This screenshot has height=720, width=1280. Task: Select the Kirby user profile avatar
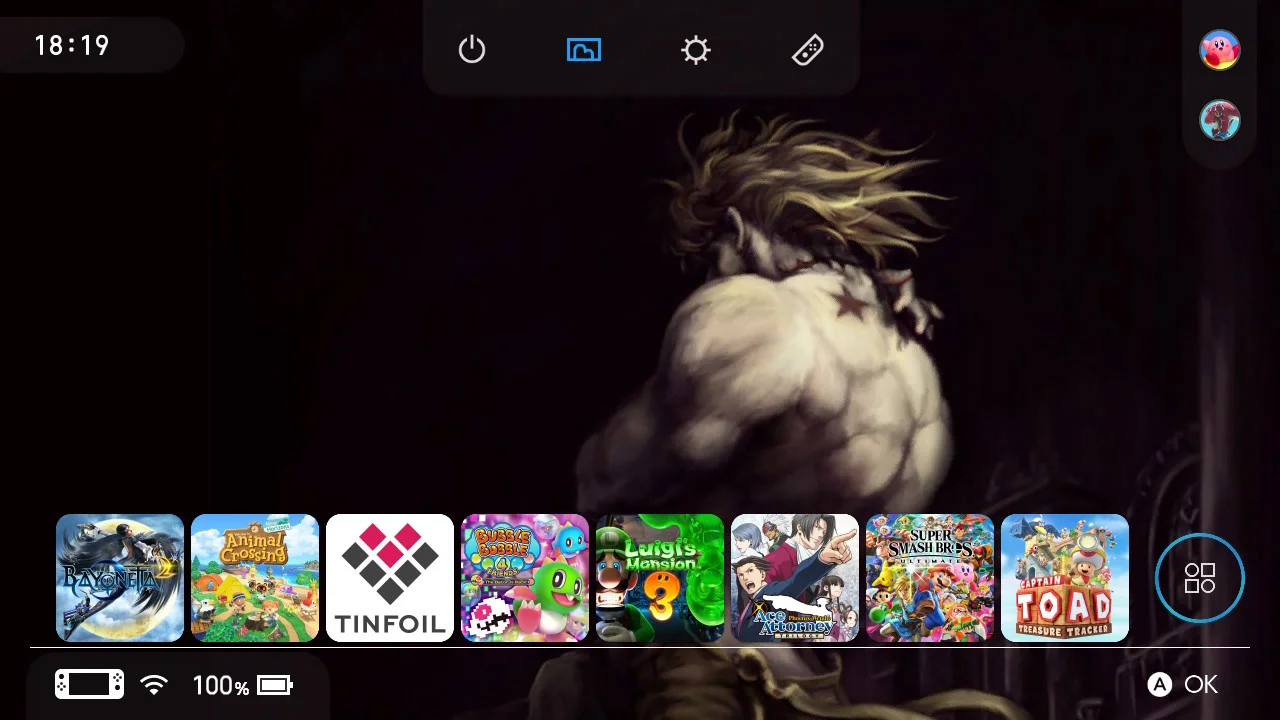(x=1220, y=50)
